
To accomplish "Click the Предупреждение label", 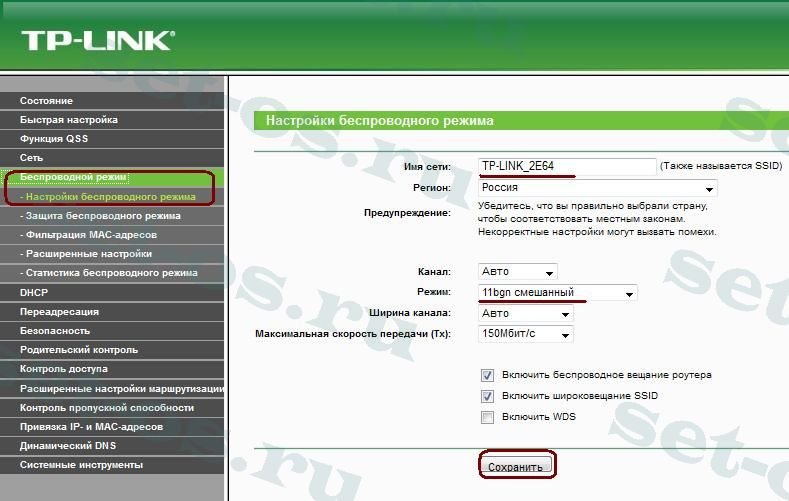I will [407, 213].
